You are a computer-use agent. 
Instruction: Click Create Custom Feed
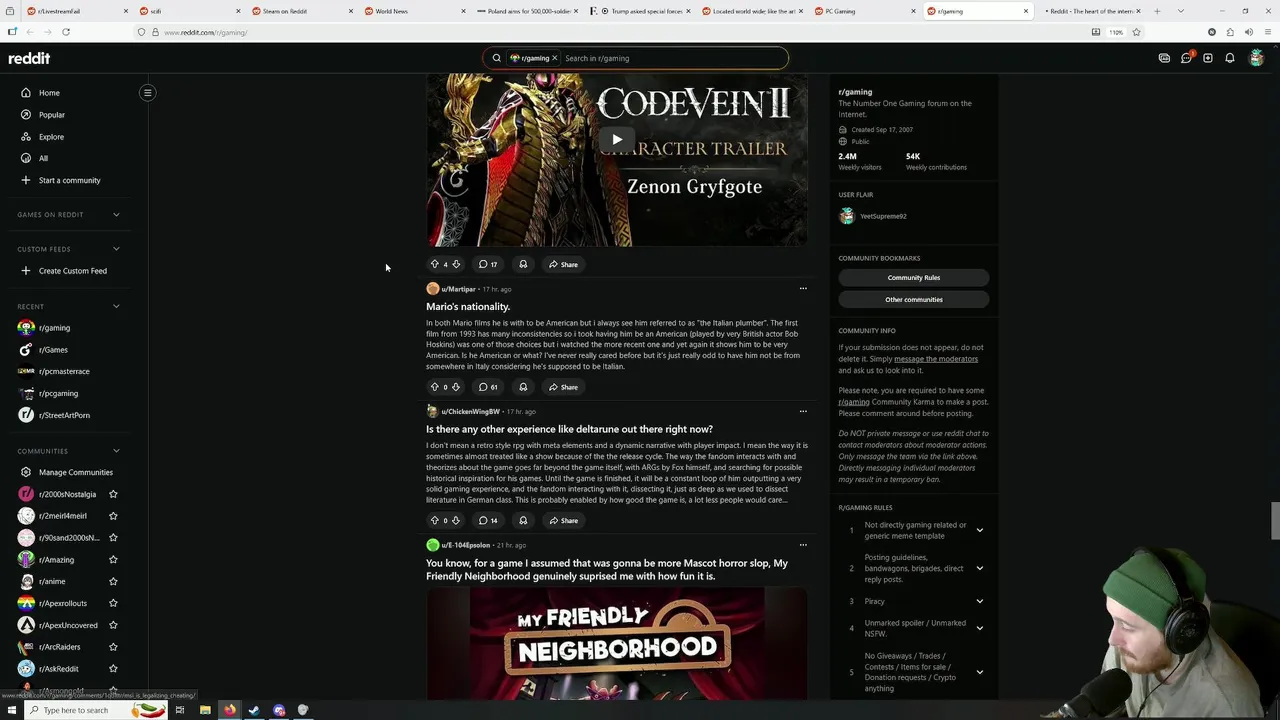pyautogui.click(x=72, y=271)
